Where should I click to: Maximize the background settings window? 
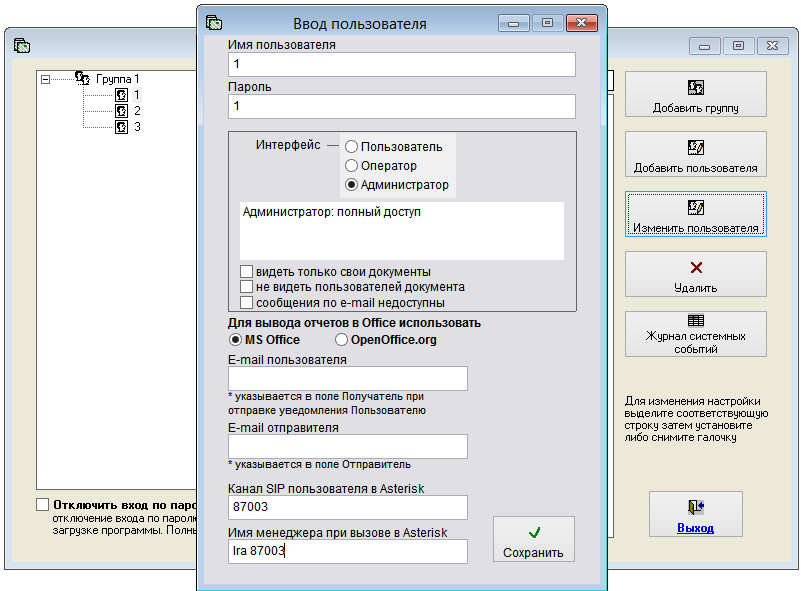pos(738,46)
